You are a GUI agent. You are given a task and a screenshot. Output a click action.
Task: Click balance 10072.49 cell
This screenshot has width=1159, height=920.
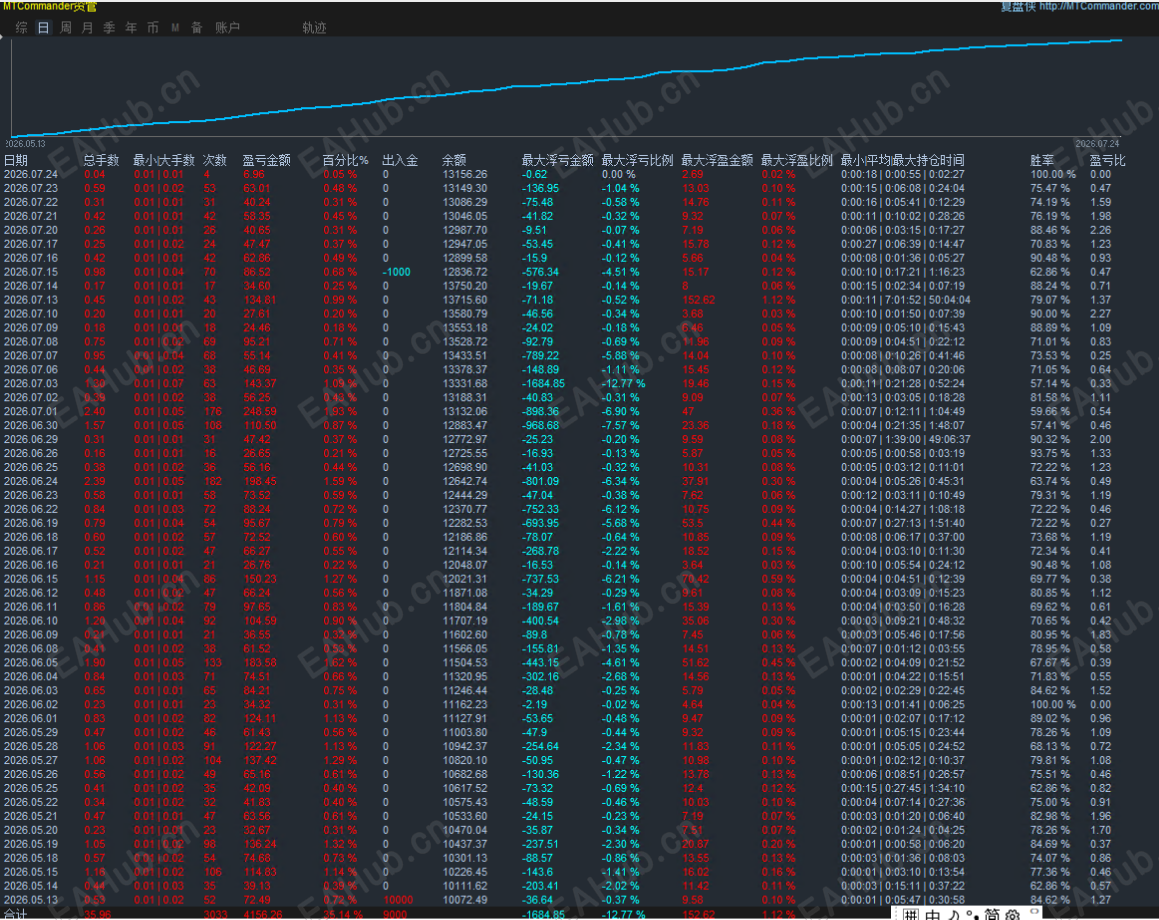[x=465, y=900]
